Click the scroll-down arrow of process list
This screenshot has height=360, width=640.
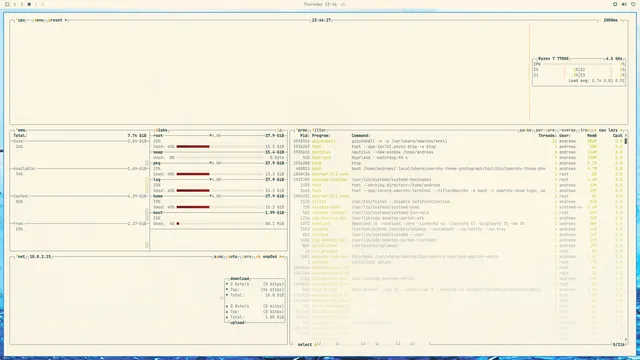tap(626, 339)
